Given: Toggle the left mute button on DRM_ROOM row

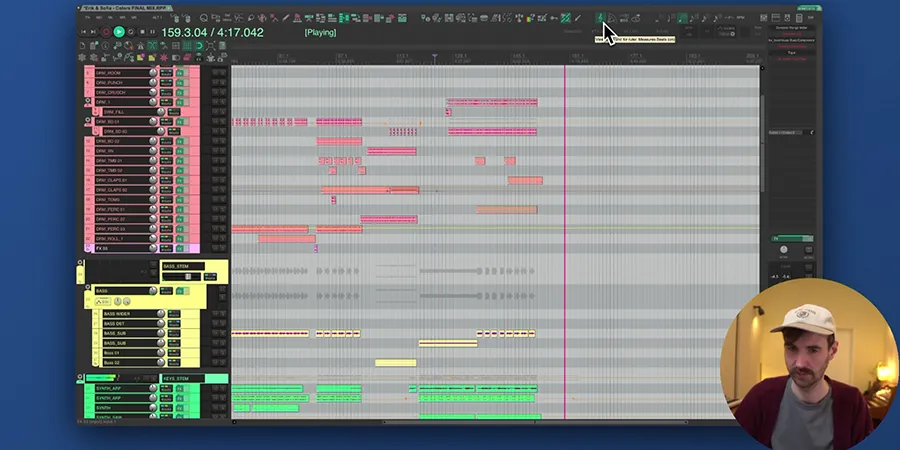Looking at the screenshot, I should click(x=215, y=73).
